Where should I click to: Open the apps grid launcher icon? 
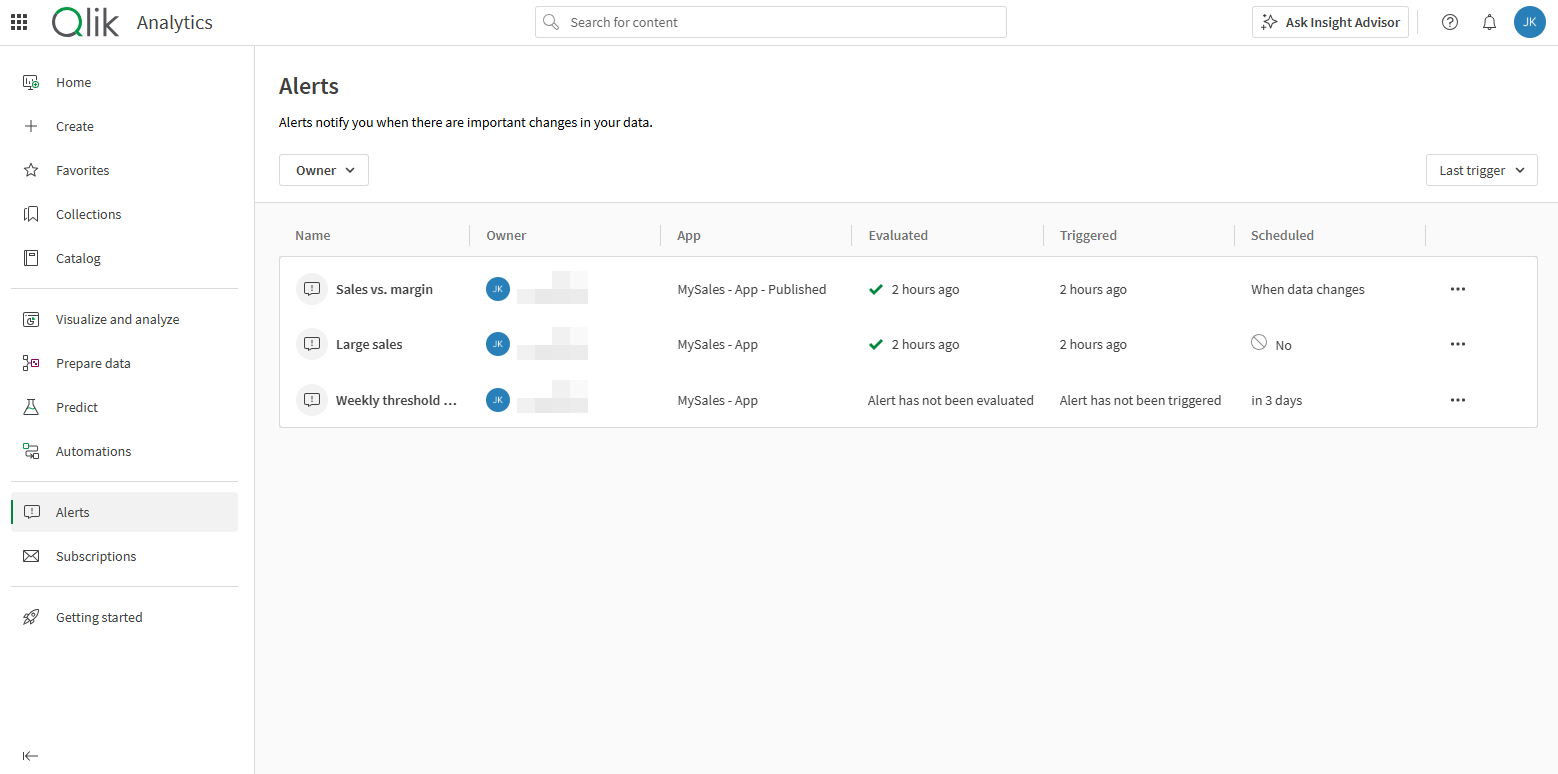tap(19, 22)
